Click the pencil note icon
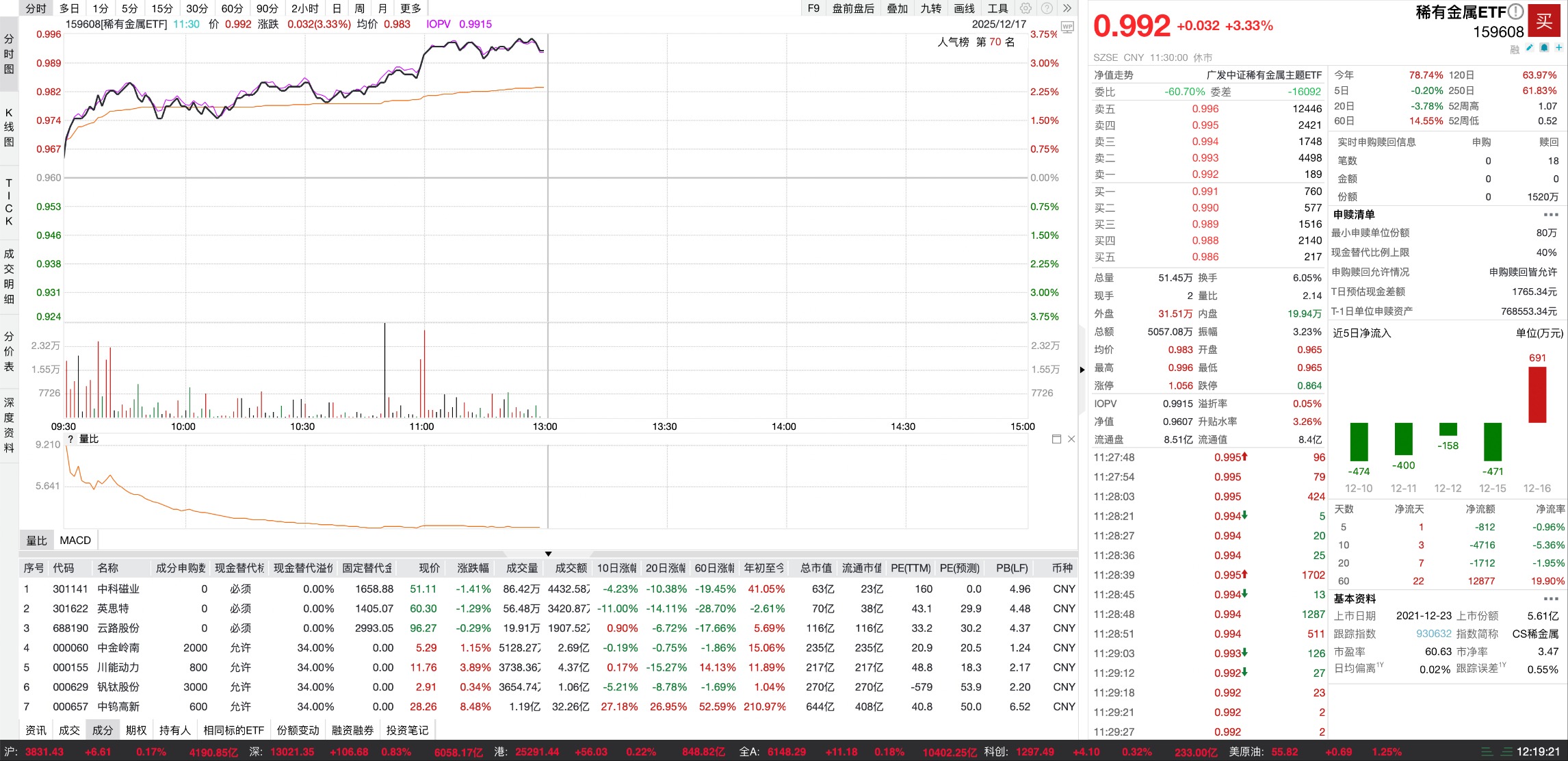 click(x=1530, y=48)
